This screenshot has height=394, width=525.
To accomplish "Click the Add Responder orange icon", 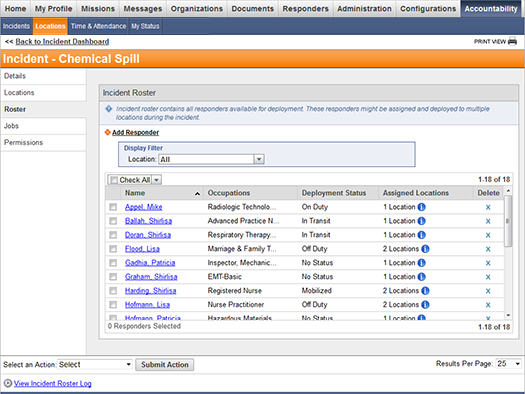I will tap(107, 132).
